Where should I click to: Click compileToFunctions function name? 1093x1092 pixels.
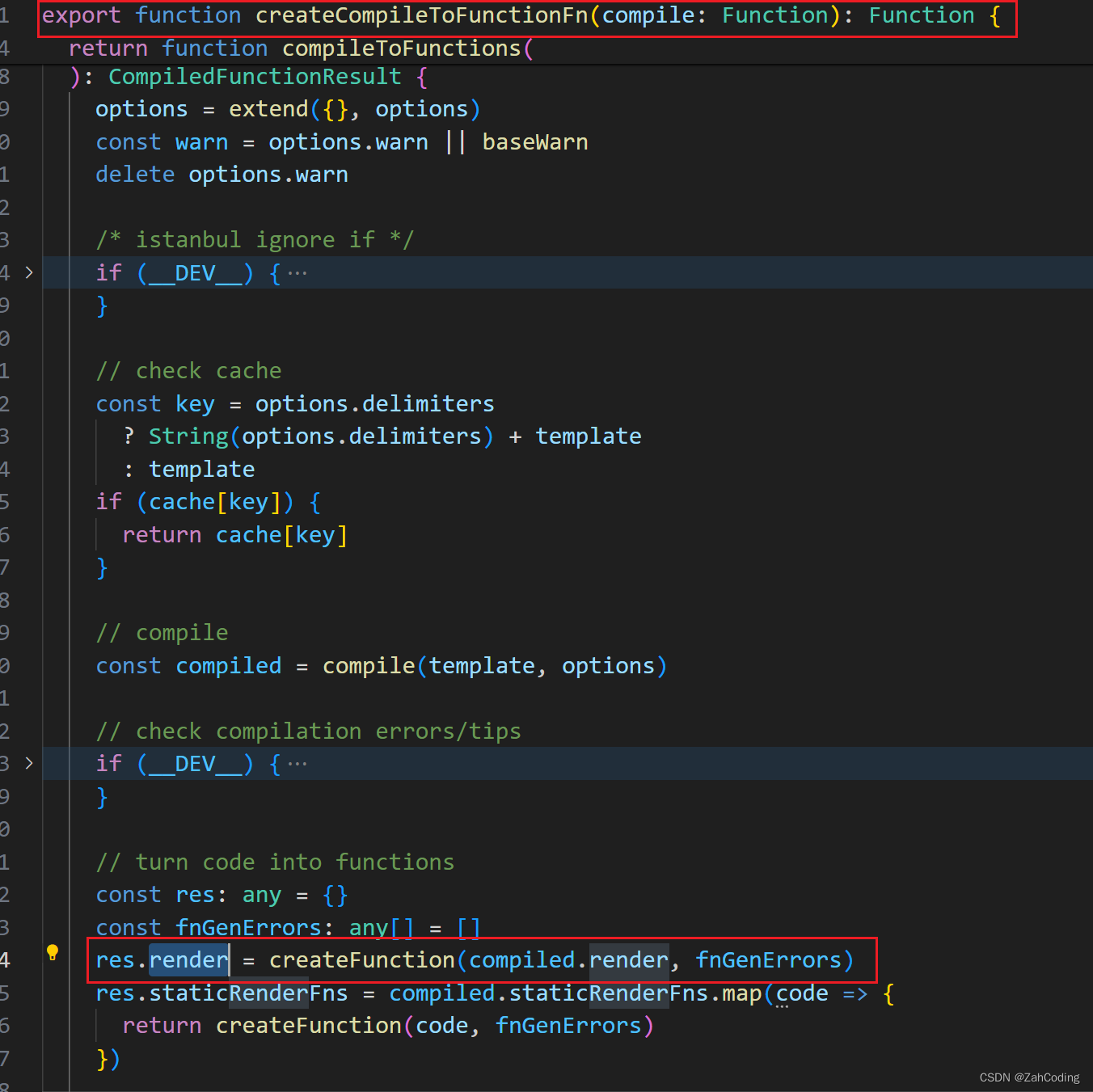click(x=402, y=48)
